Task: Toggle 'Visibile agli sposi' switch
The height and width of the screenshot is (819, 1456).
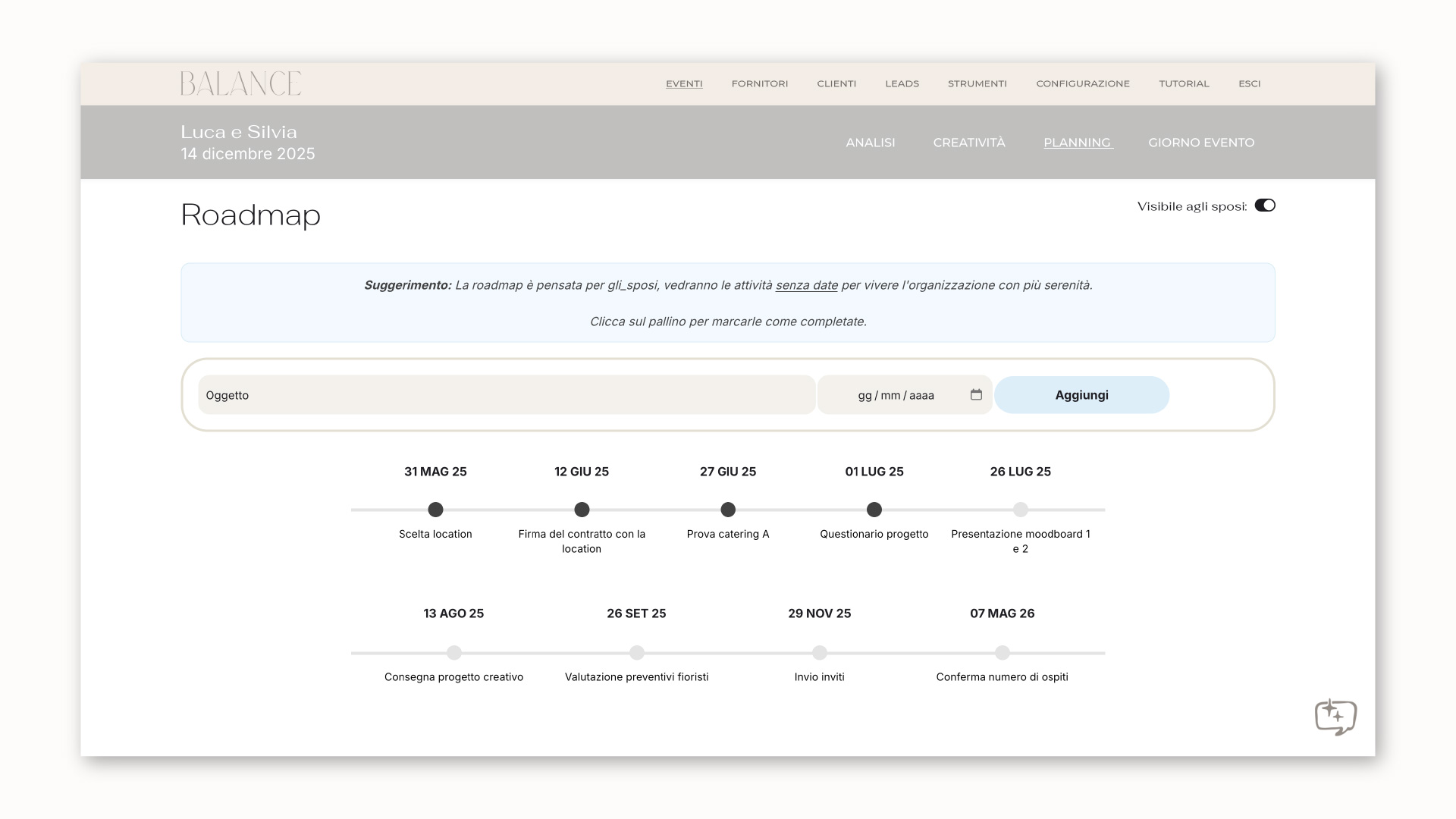Action: pos(1264,206)
